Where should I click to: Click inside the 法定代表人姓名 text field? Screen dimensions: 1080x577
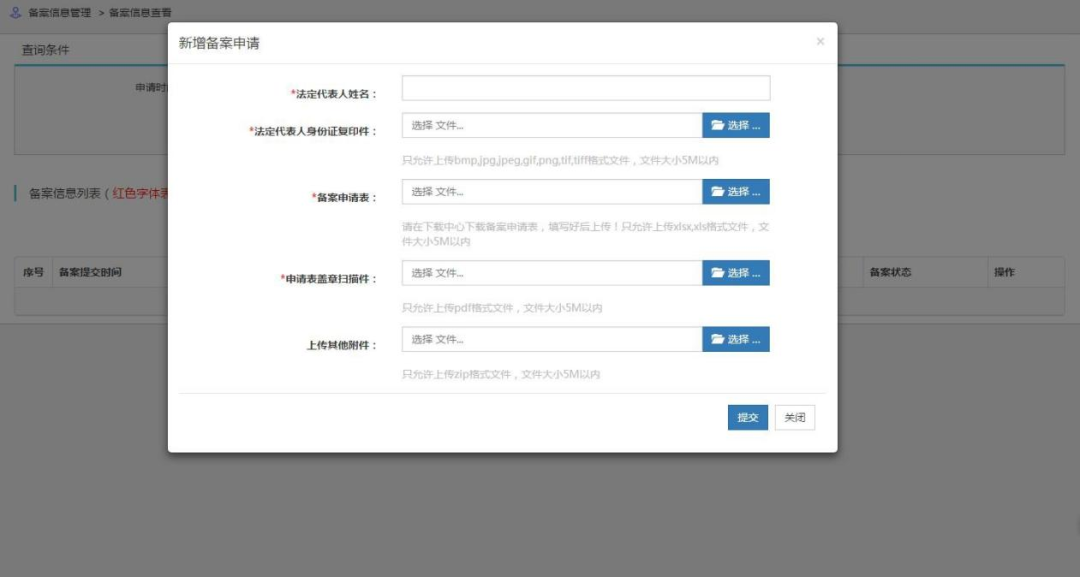tap(585, 88)
